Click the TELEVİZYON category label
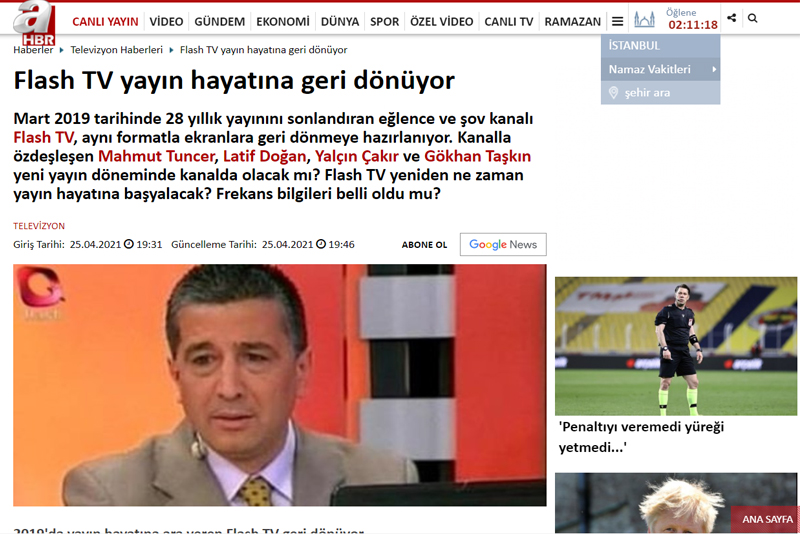Screen dimensions: 800x534 (x=39, y=226)
